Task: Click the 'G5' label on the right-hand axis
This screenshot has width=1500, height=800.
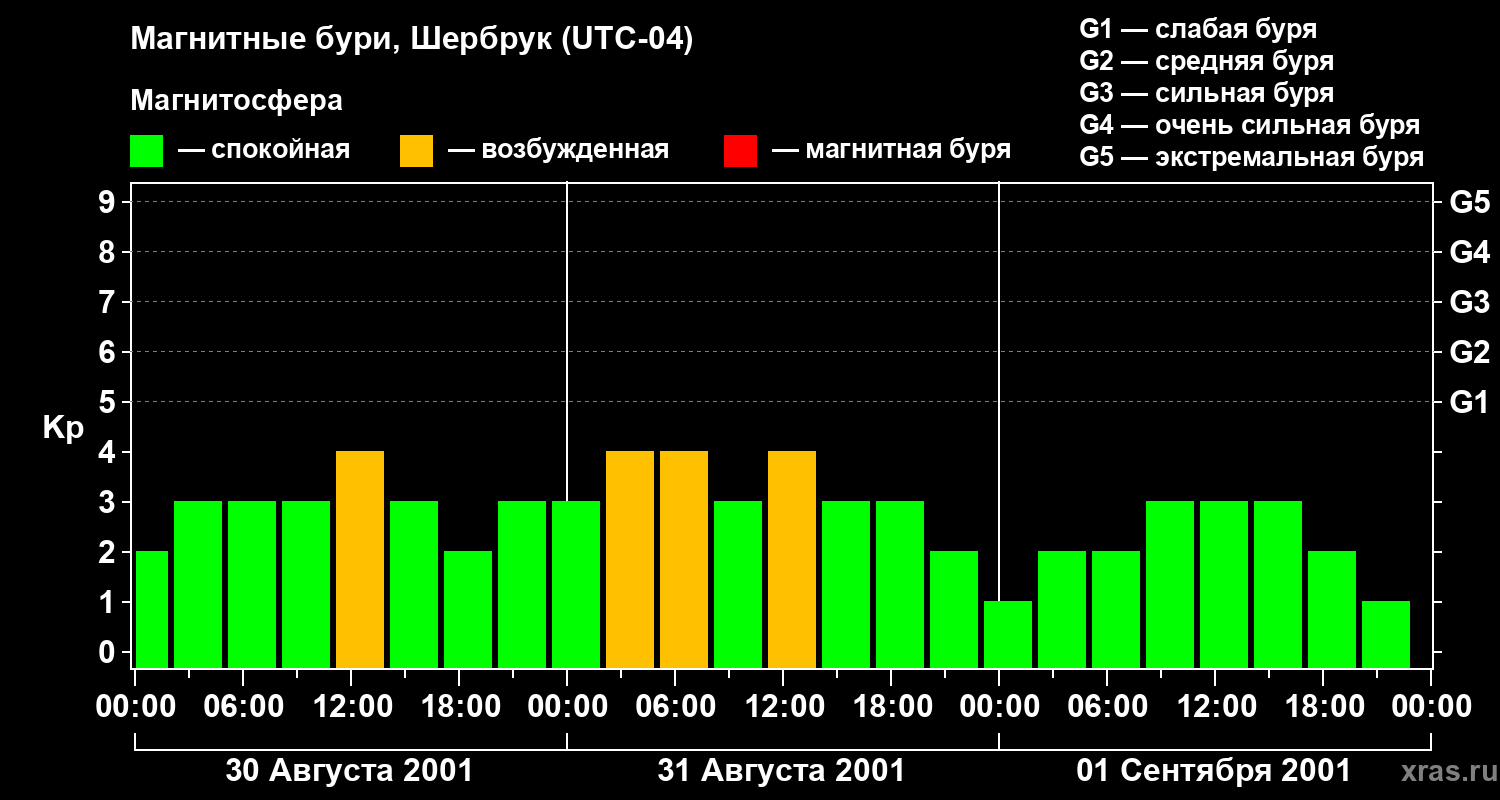Action: click(1469, 202)
